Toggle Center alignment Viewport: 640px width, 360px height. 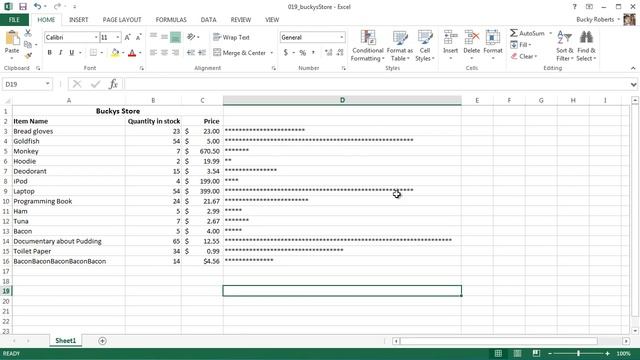click(x=164, y=53)
